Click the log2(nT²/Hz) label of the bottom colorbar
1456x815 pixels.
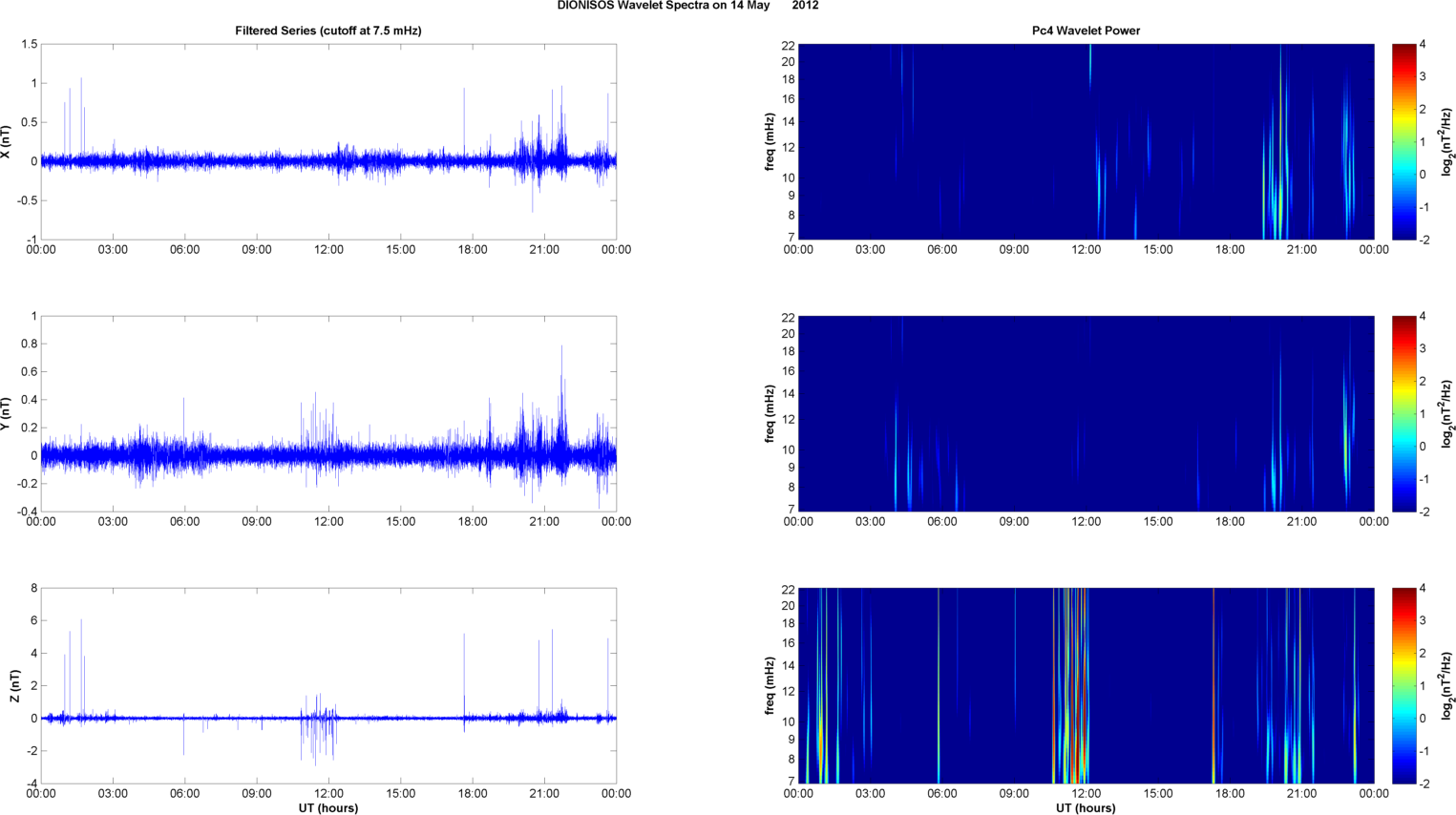coord(1447,685)
